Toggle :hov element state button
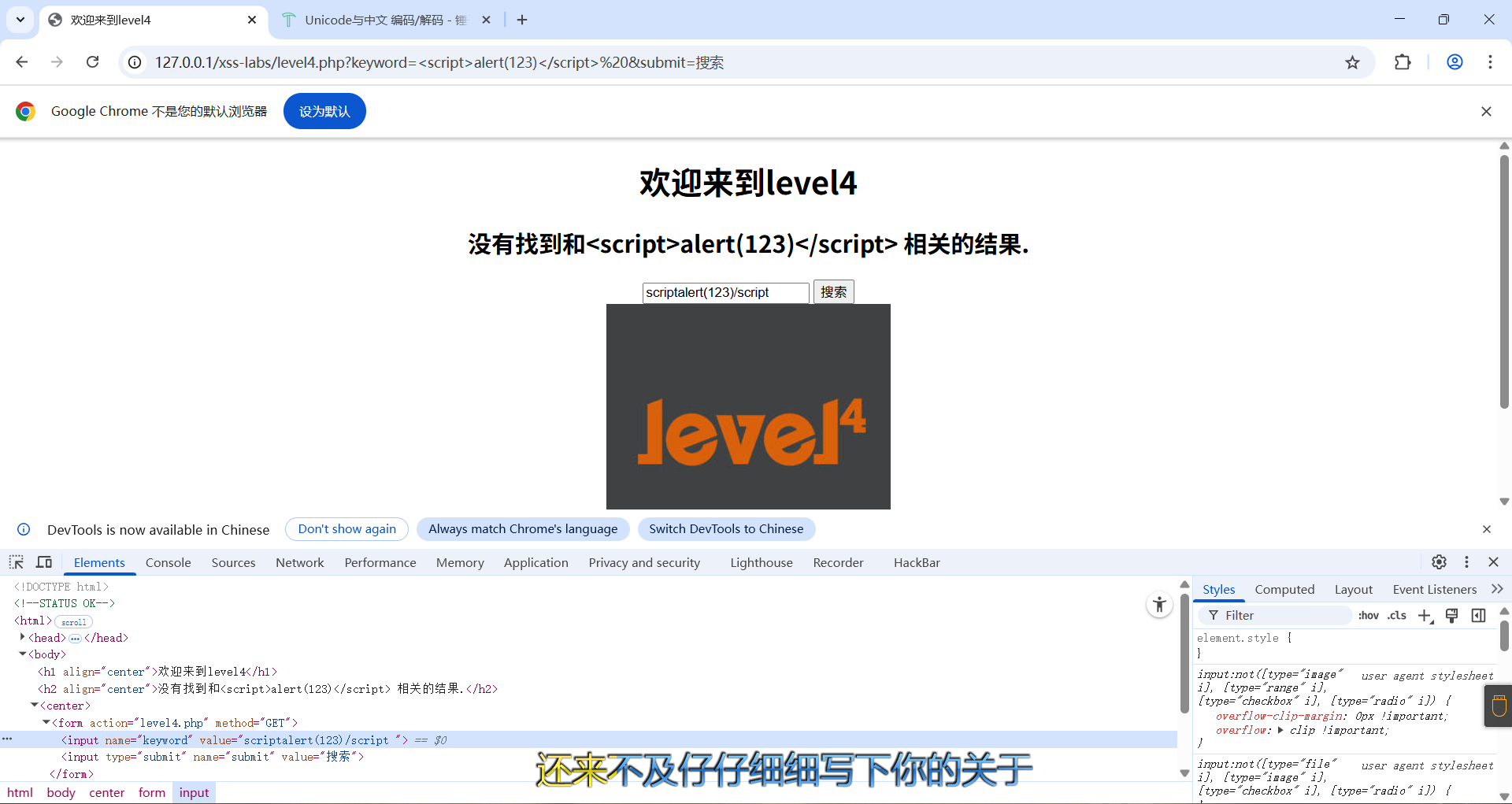This screenshot has height=804, width=1512. coord(1369,615)
